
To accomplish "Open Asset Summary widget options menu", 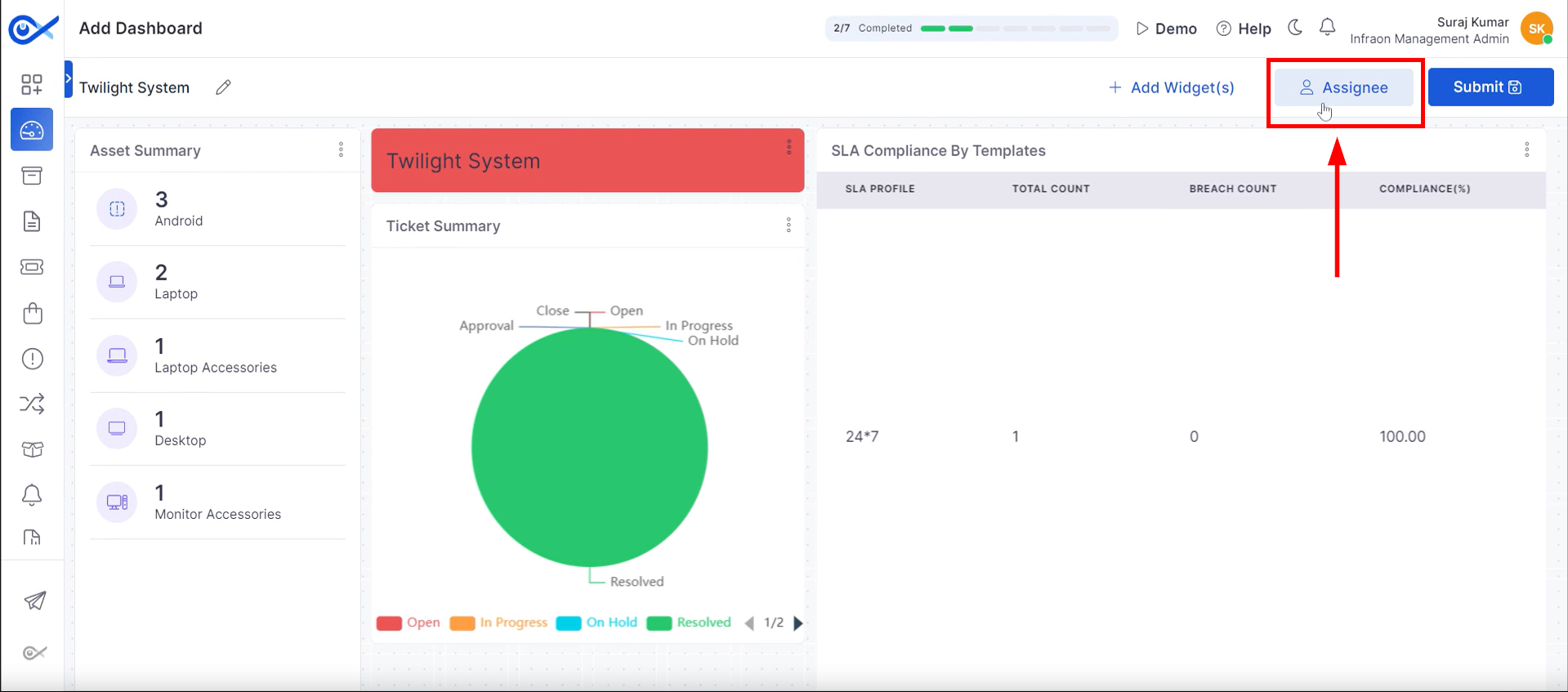I will click(x=341, y=150).
